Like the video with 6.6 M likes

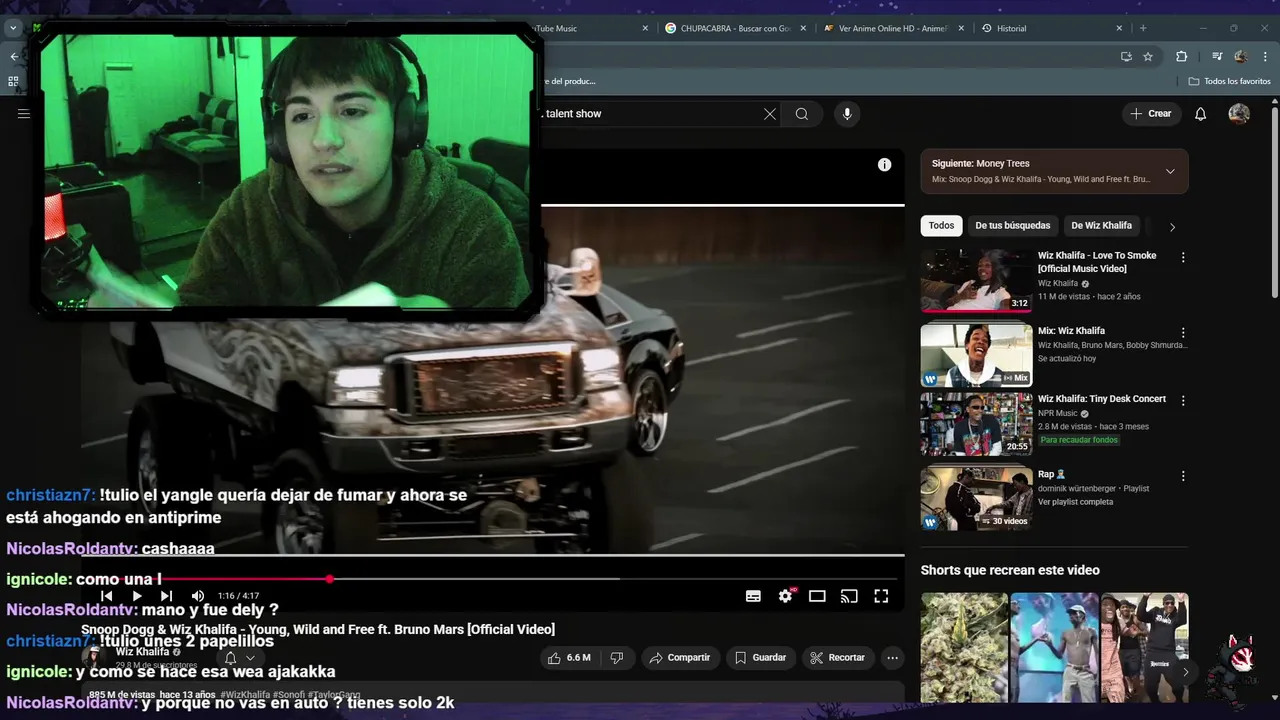568,658
